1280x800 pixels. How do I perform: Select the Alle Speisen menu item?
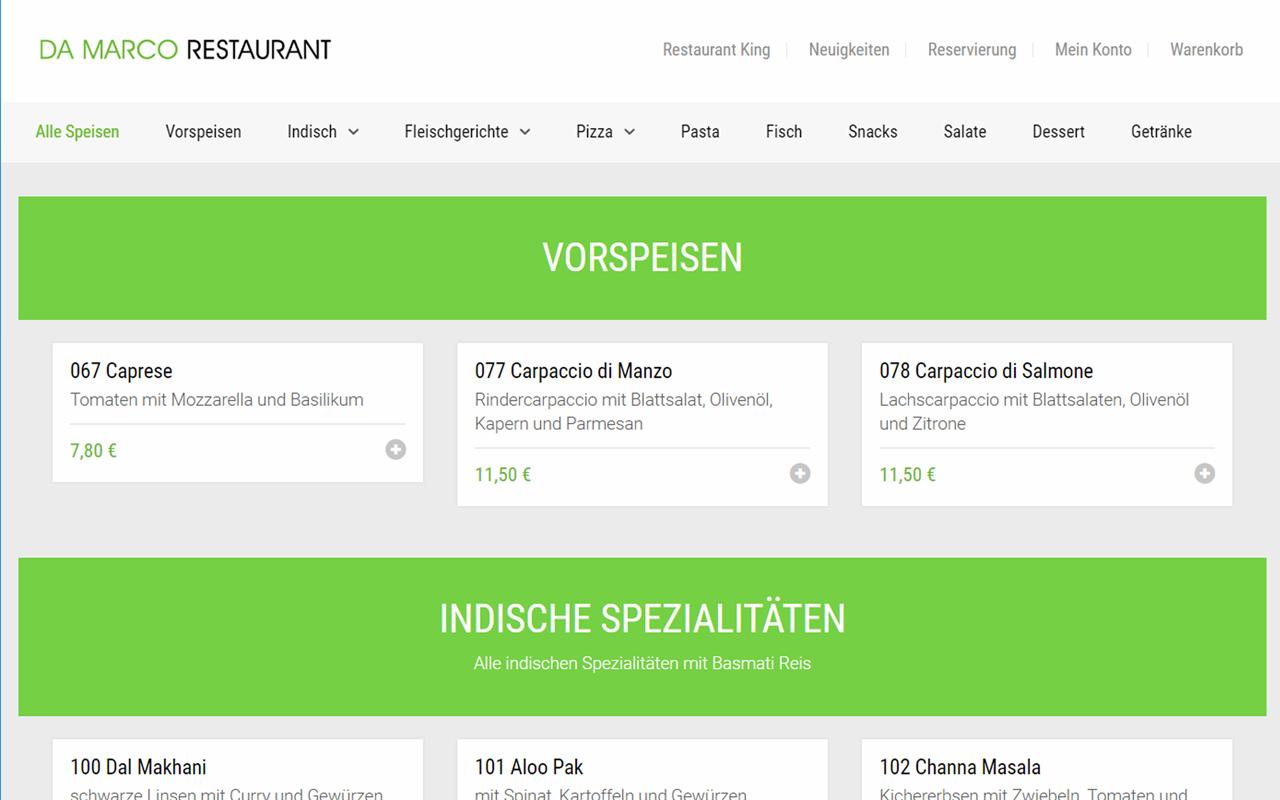click(x=77, y=131)
